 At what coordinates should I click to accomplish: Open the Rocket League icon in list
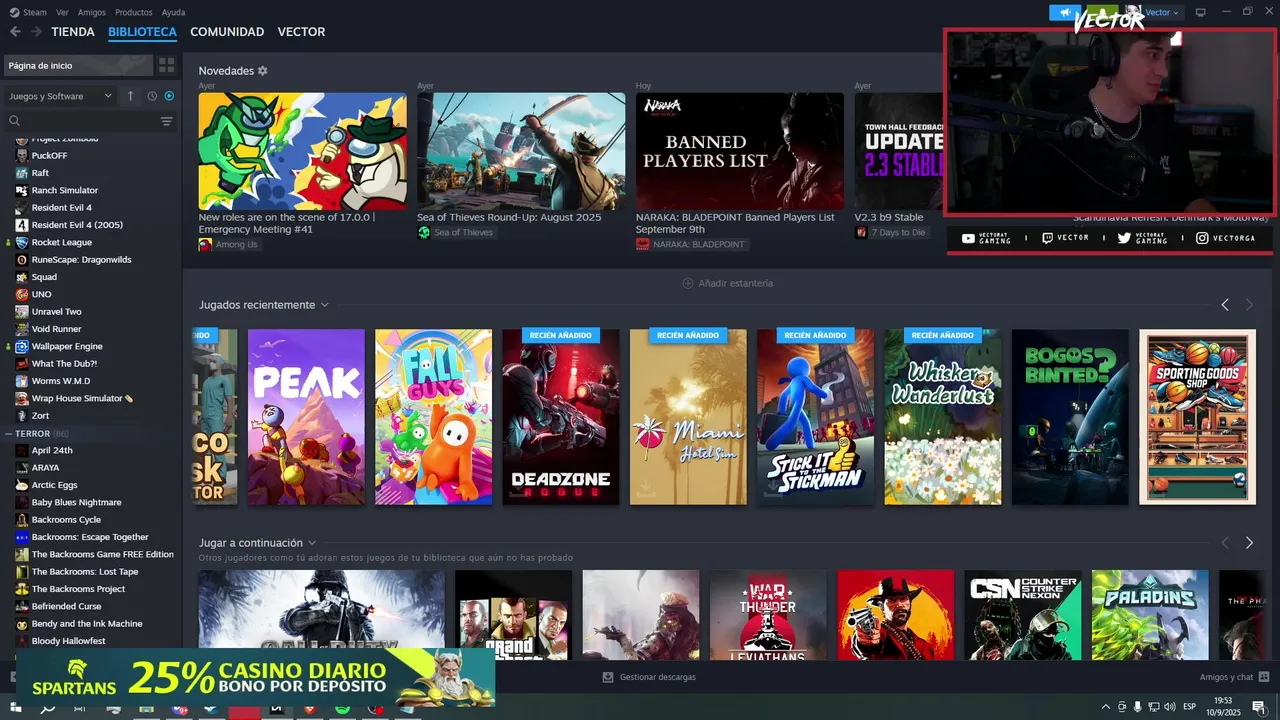[x=22, y=242]
